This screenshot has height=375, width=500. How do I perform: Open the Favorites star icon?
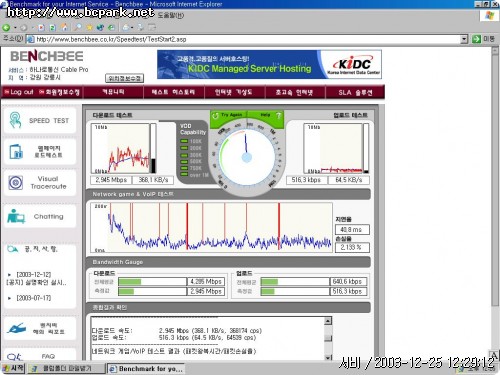pyautogui.click(x=89, y=27)
